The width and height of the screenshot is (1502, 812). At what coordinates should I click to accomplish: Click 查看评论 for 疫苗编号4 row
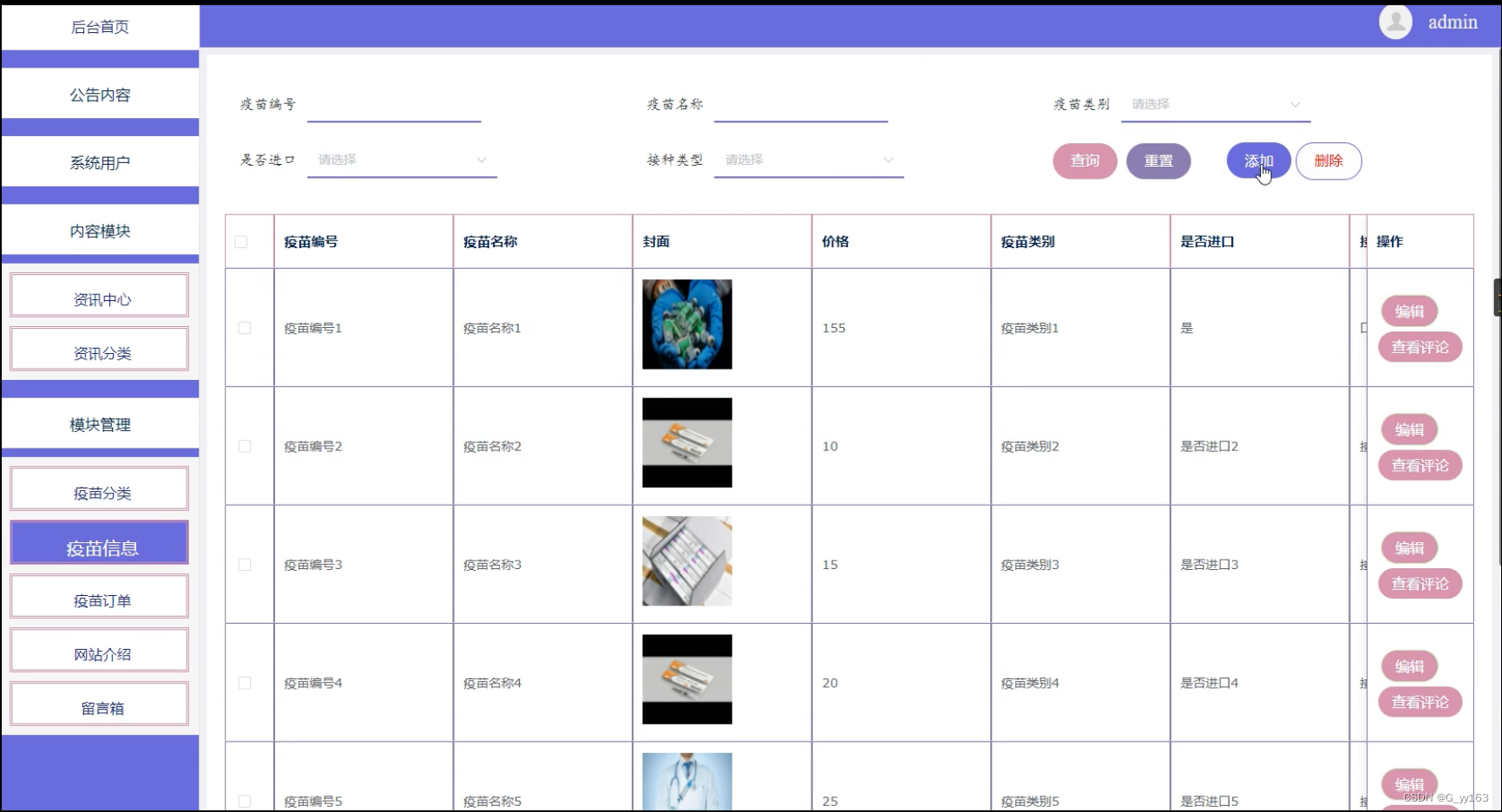coord(1420,702)
